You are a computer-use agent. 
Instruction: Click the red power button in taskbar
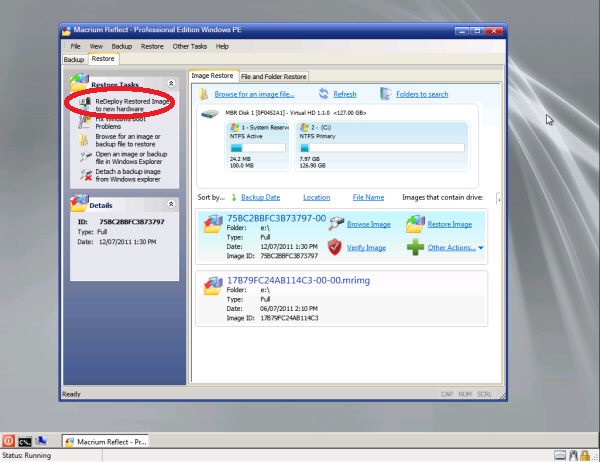pyautogui.click(x=8, y=441)
